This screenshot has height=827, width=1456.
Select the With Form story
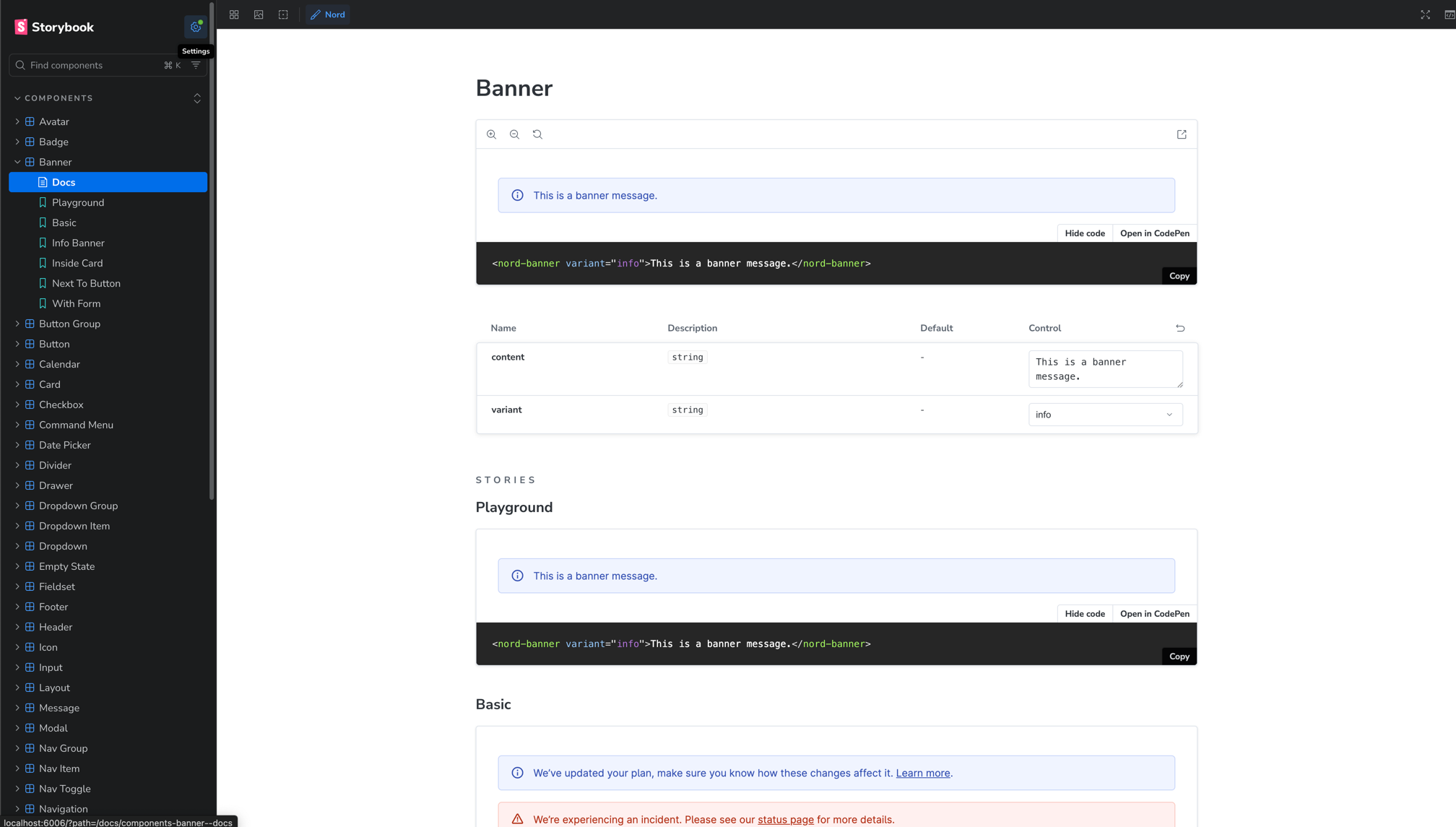(x=76, y=303)
